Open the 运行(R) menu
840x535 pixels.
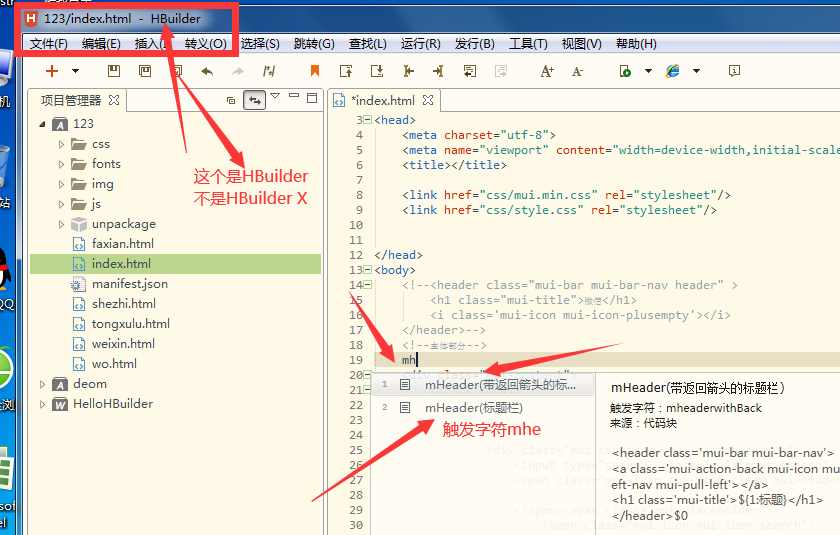click(x=421, y=44)
